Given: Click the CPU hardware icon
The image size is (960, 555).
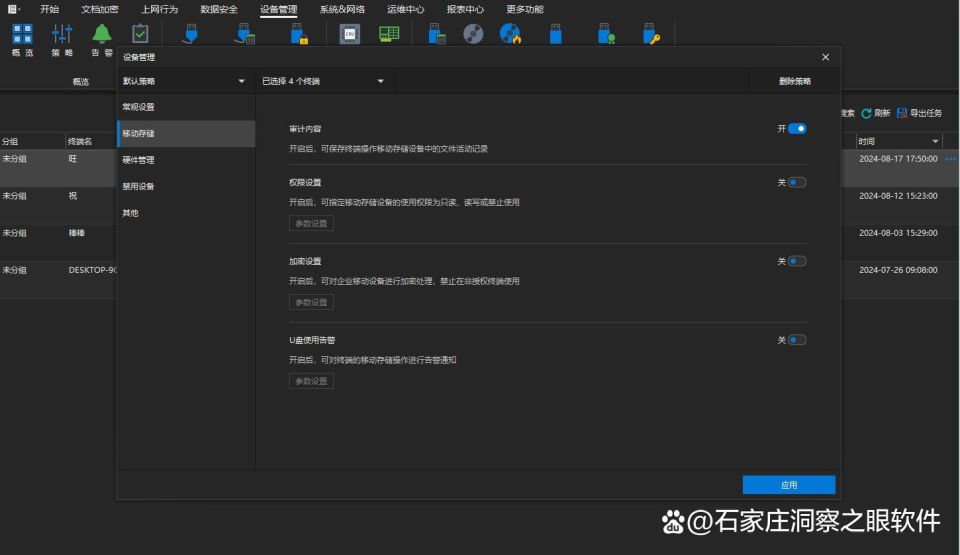Looking at the screenshot, I should (350, 34).
